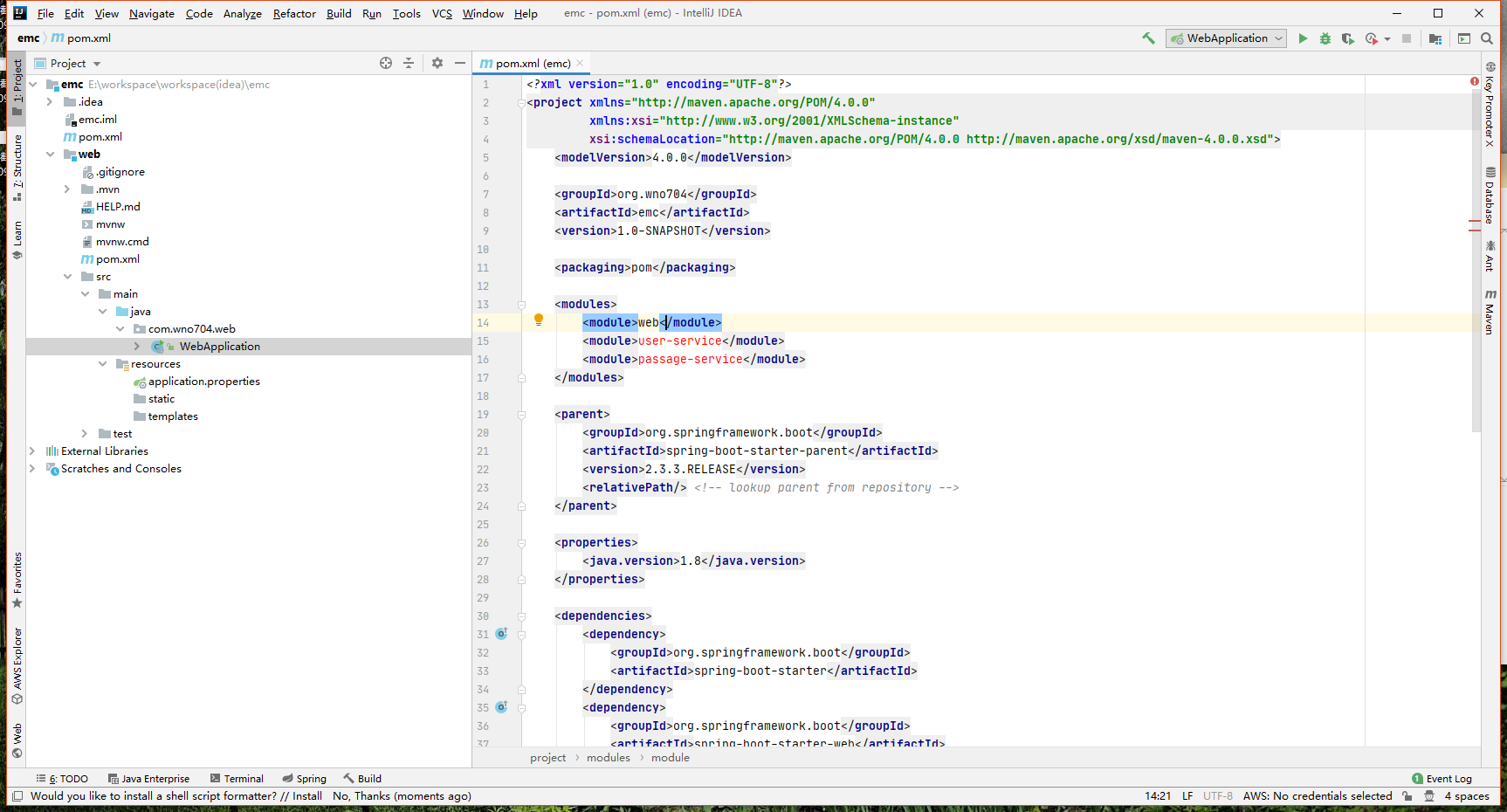Select the pom.xml (emc) editor tab
Screen dimensions: 1507x812
click(532, 63)
